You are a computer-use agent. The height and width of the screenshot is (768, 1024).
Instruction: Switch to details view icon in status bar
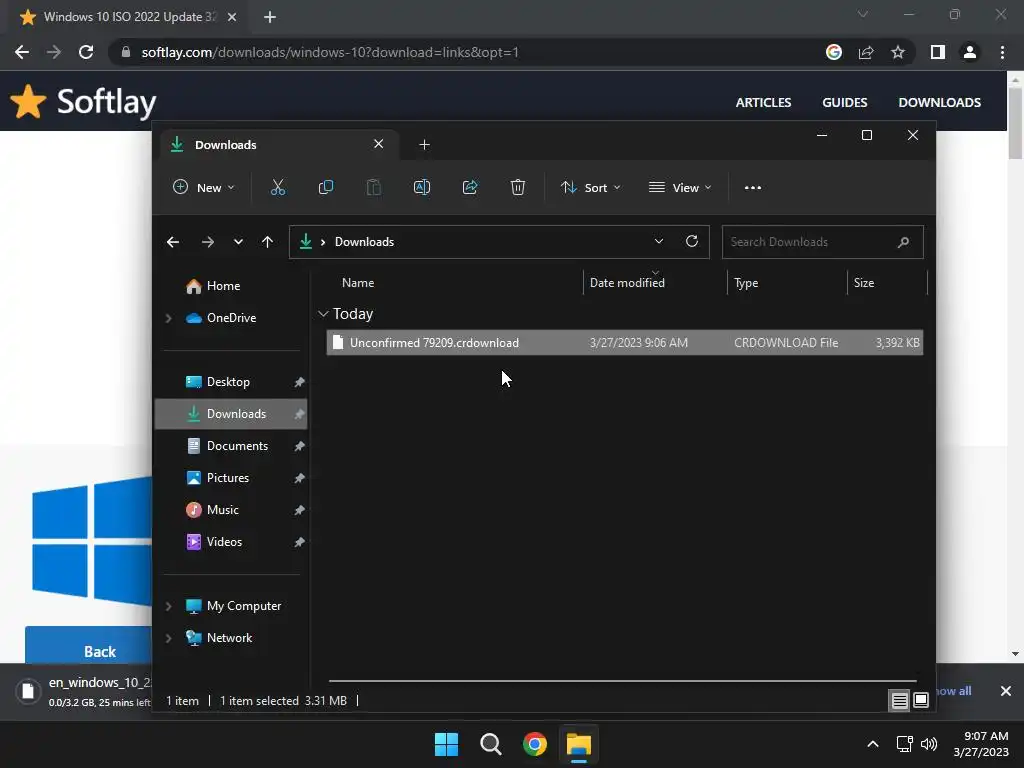[x=899, y=701]
